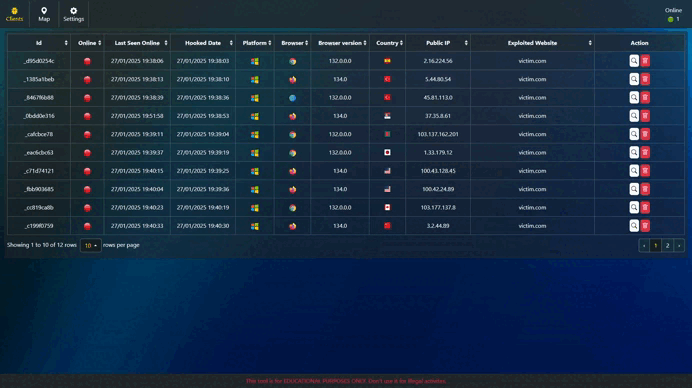The image size is (692, 388).
Task: Click the country flag for IP 1.33.179.12
Action: click(387, 152)
